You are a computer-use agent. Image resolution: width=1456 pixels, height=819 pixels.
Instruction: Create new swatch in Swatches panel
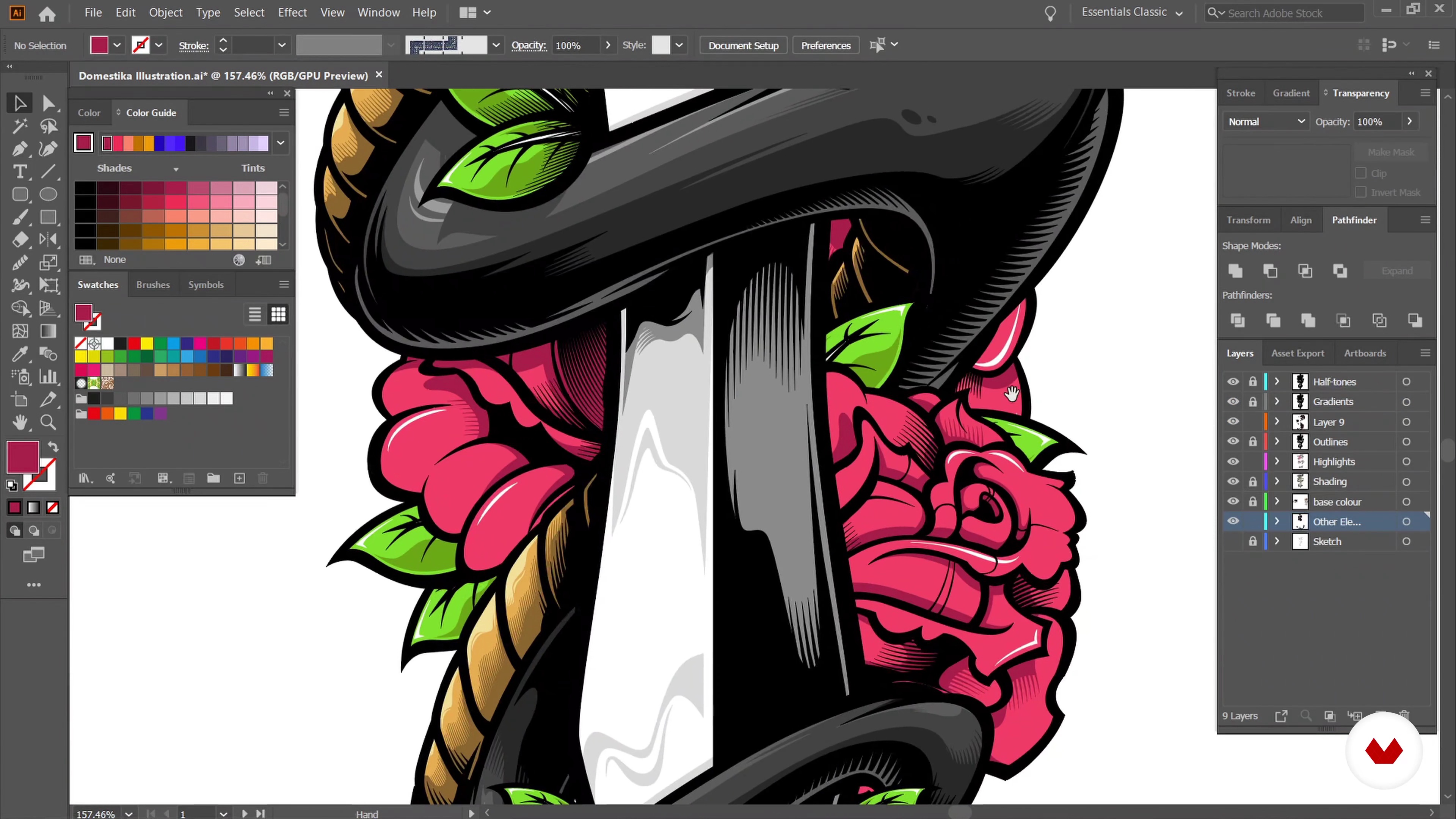coord(240,478)
